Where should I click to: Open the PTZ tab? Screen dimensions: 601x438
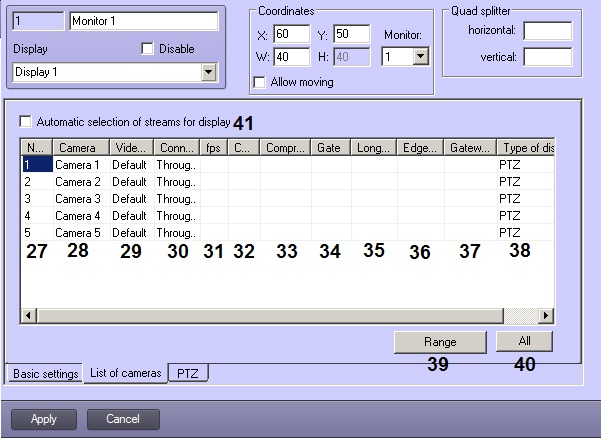(x=187, y=373)
